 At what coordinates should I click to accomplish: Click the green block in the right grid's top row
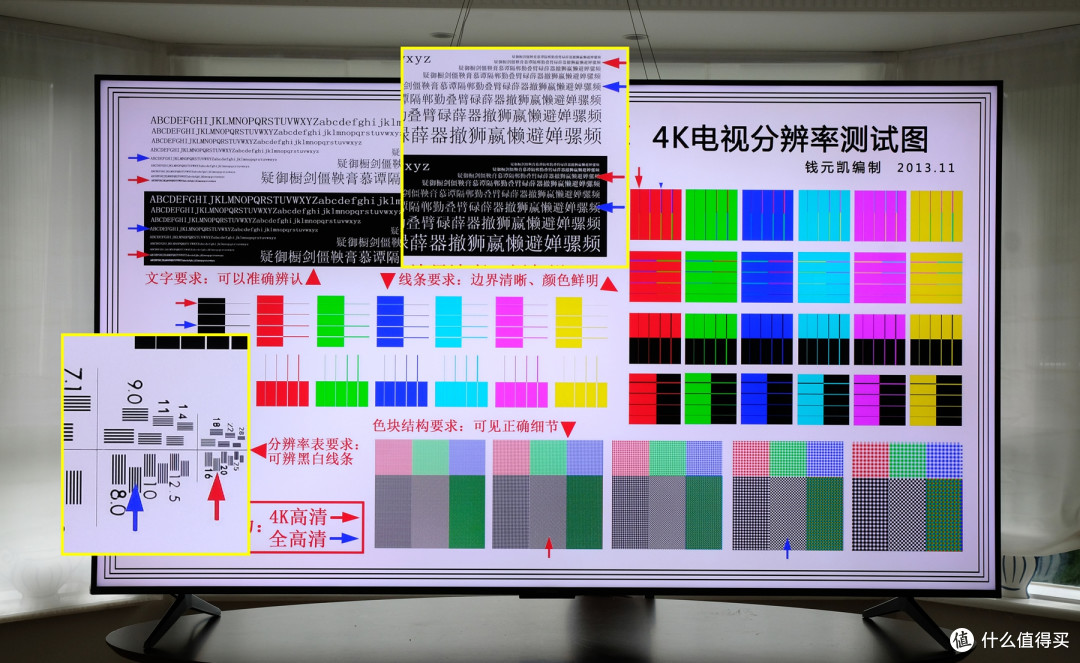click(x=712, y=215)
